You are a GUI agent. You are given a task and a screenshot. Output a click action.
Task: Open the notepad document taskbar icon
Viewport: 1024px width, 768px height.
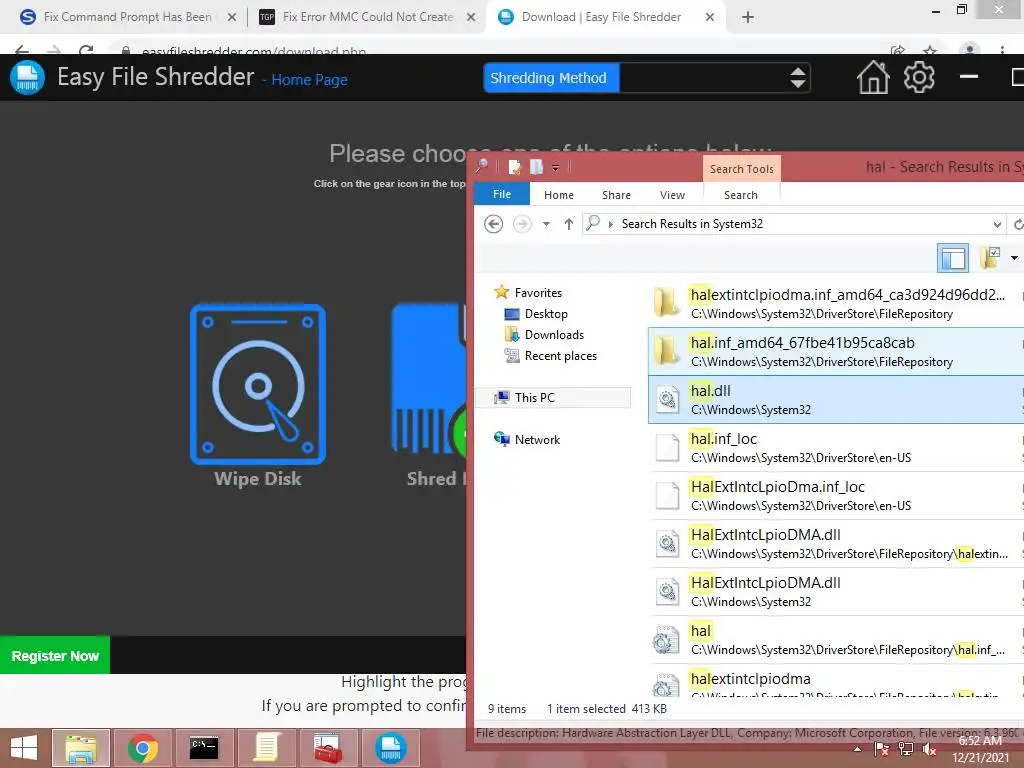266,748
